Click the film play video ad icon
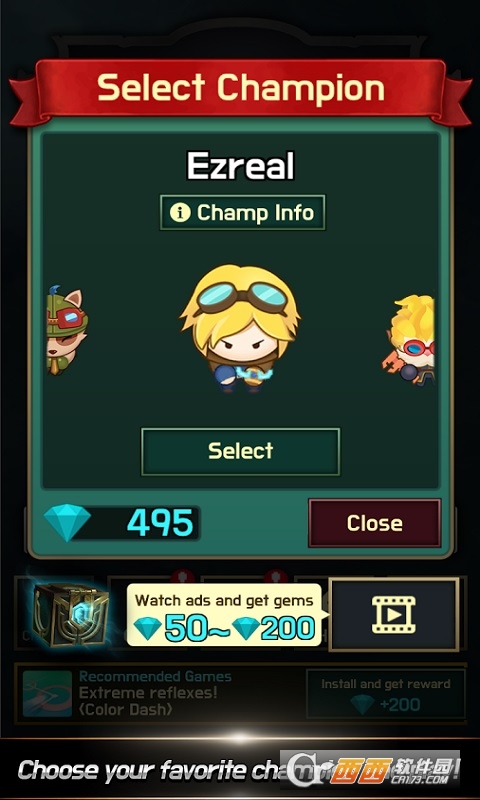Screen dimensions: 480x800 [x=394, y=615]
